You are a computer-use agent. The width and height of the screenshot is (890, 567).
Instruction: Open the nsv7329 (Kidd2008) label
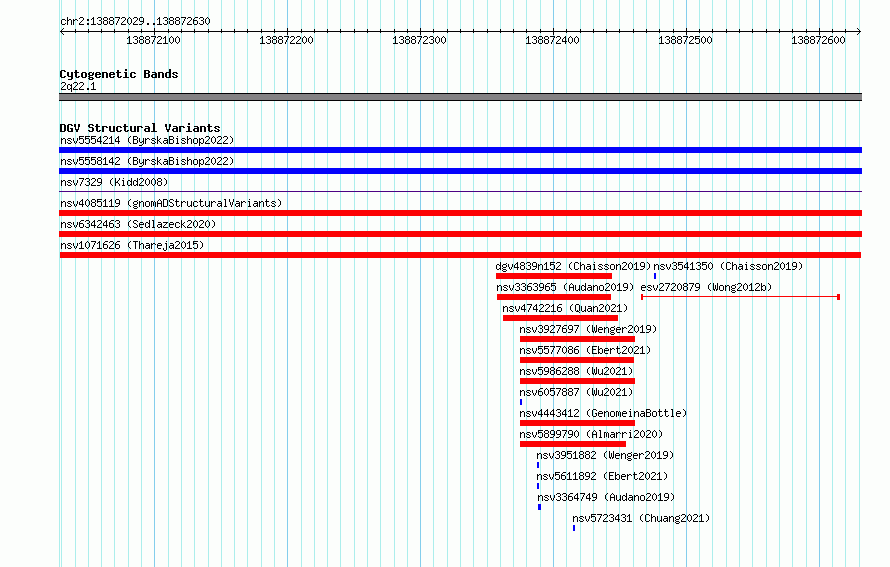pyautogui.click(x=114, y=182)
